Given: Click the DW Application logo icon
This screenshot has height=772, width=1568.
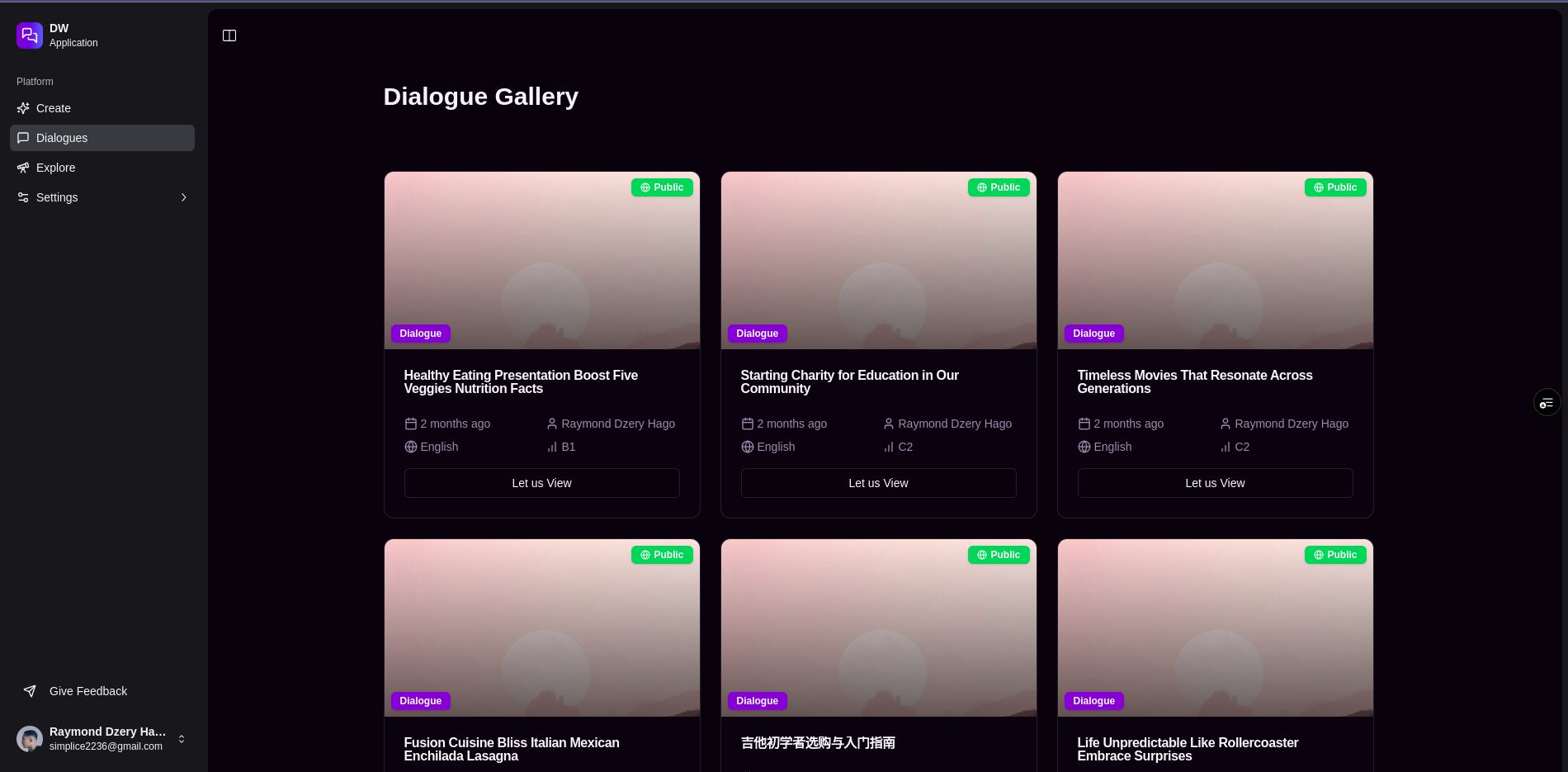Looking at the screenshot, I should [x=30, y=36].
